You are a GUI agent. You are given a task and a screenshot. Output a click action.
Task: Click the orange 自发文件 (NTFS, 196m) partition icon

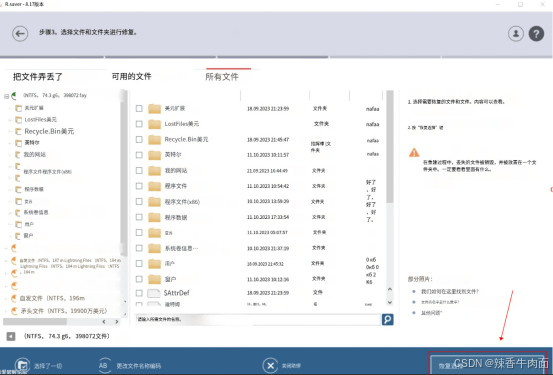[x=14, y=298]
